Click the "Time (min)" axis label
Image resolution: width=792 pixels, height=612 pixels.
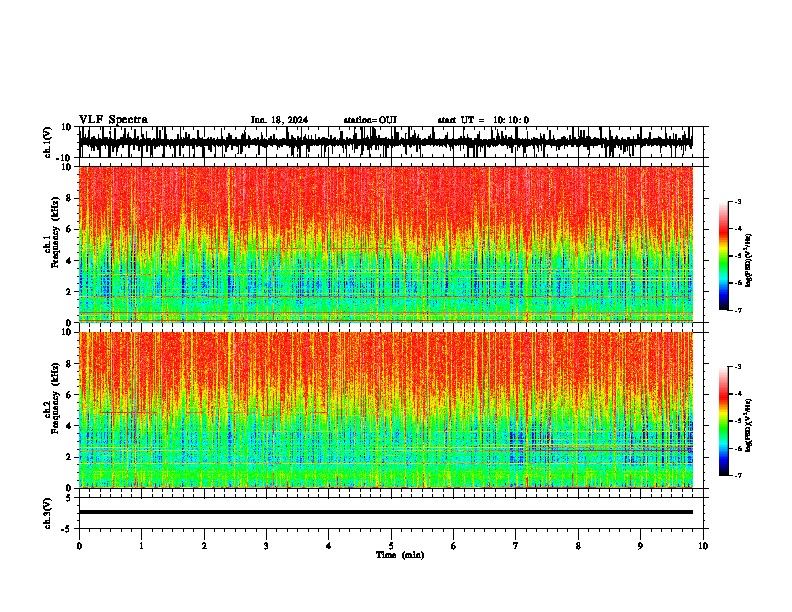[x=400, y=555]
